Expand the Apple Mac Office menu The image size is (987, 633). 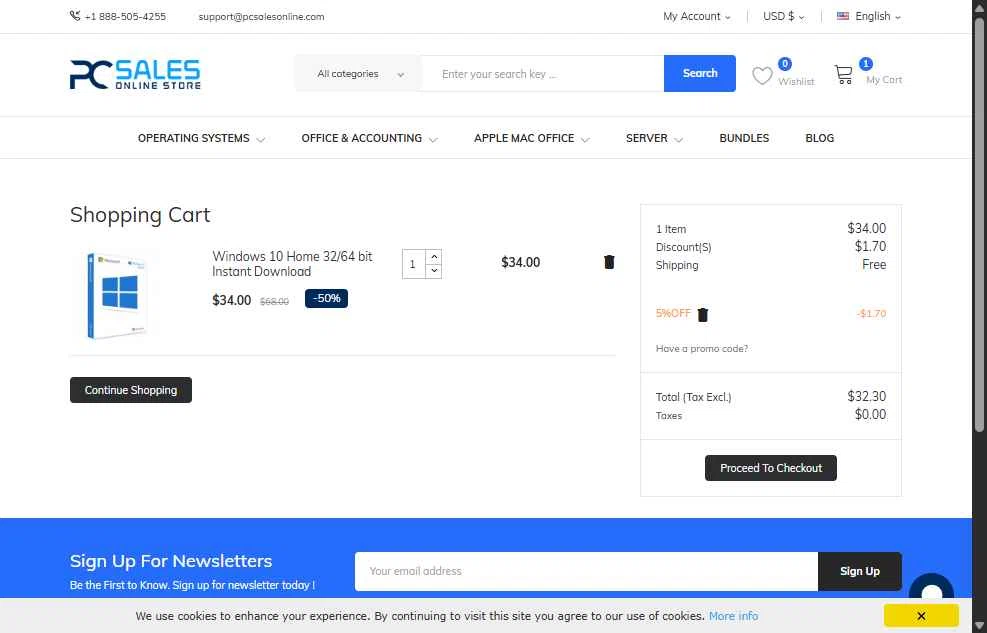click(531, 138)
